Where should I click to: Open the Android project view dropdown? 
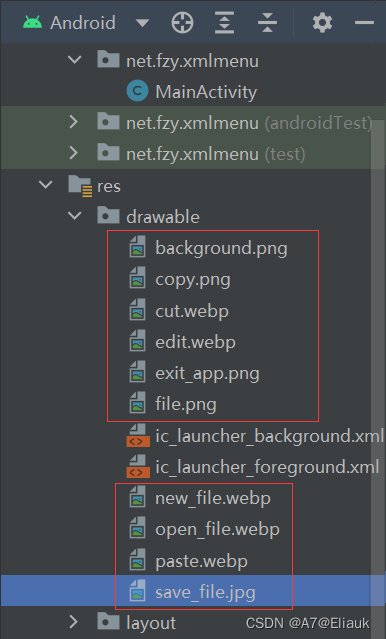(x=142, y=23)
